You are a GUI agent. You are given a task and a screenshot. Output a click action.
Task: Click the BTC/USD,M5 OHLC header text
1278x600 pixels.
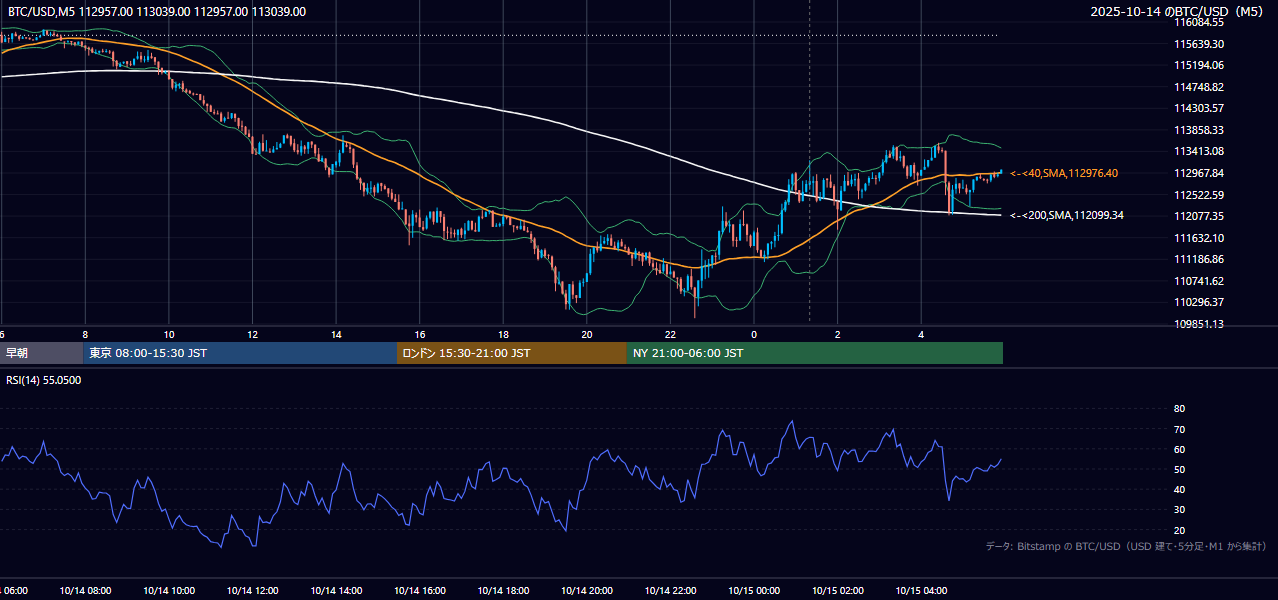[x=156, y=12]
